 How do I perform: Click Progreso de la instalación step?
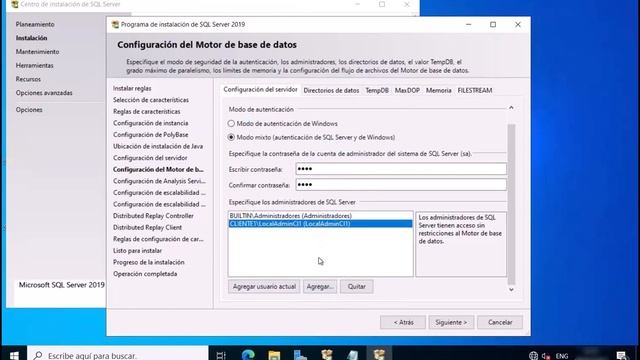coord(149,262)
